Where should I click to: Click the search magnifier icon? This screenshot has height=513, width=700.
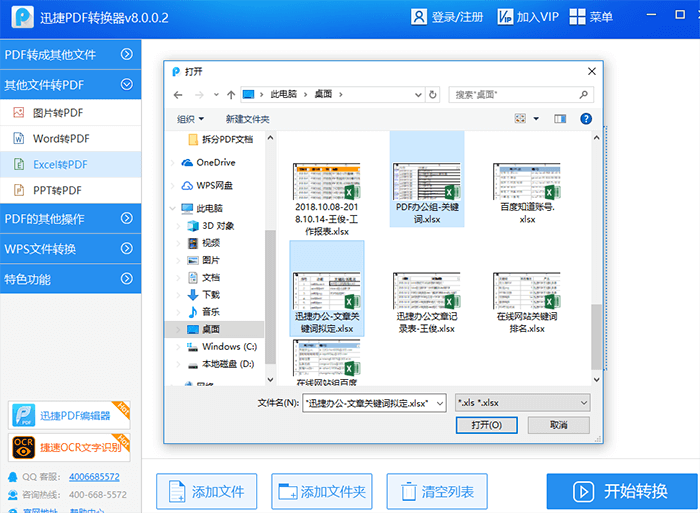click(x=583, y=95)
